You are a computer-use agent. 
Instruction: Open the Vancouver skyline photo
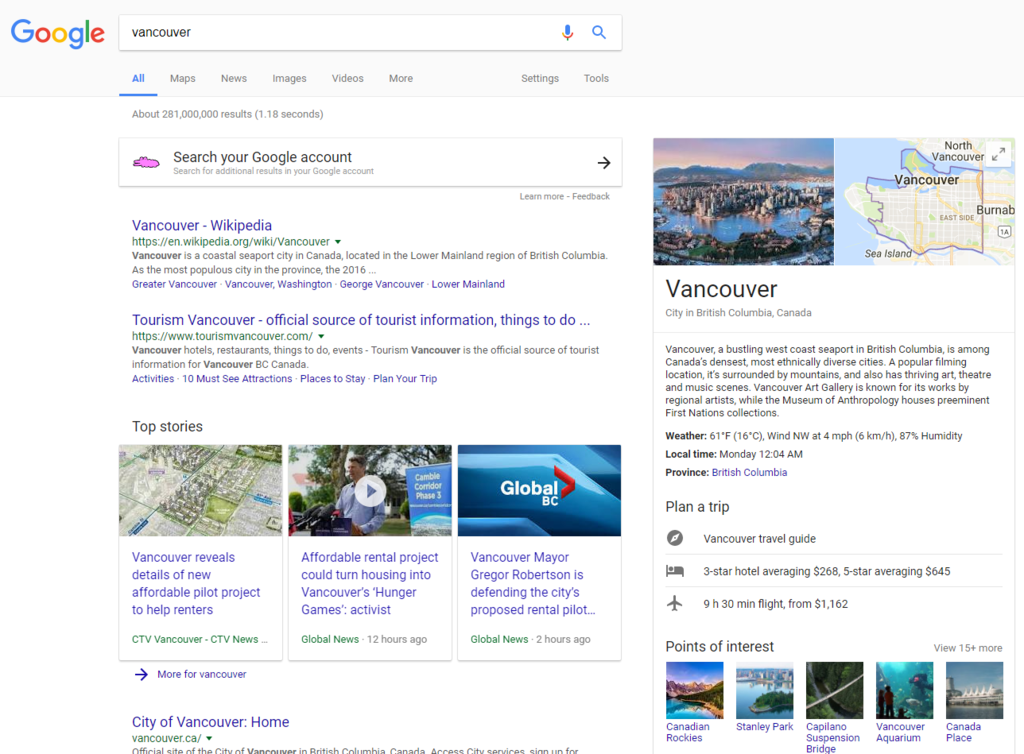[x=743, y=201]
